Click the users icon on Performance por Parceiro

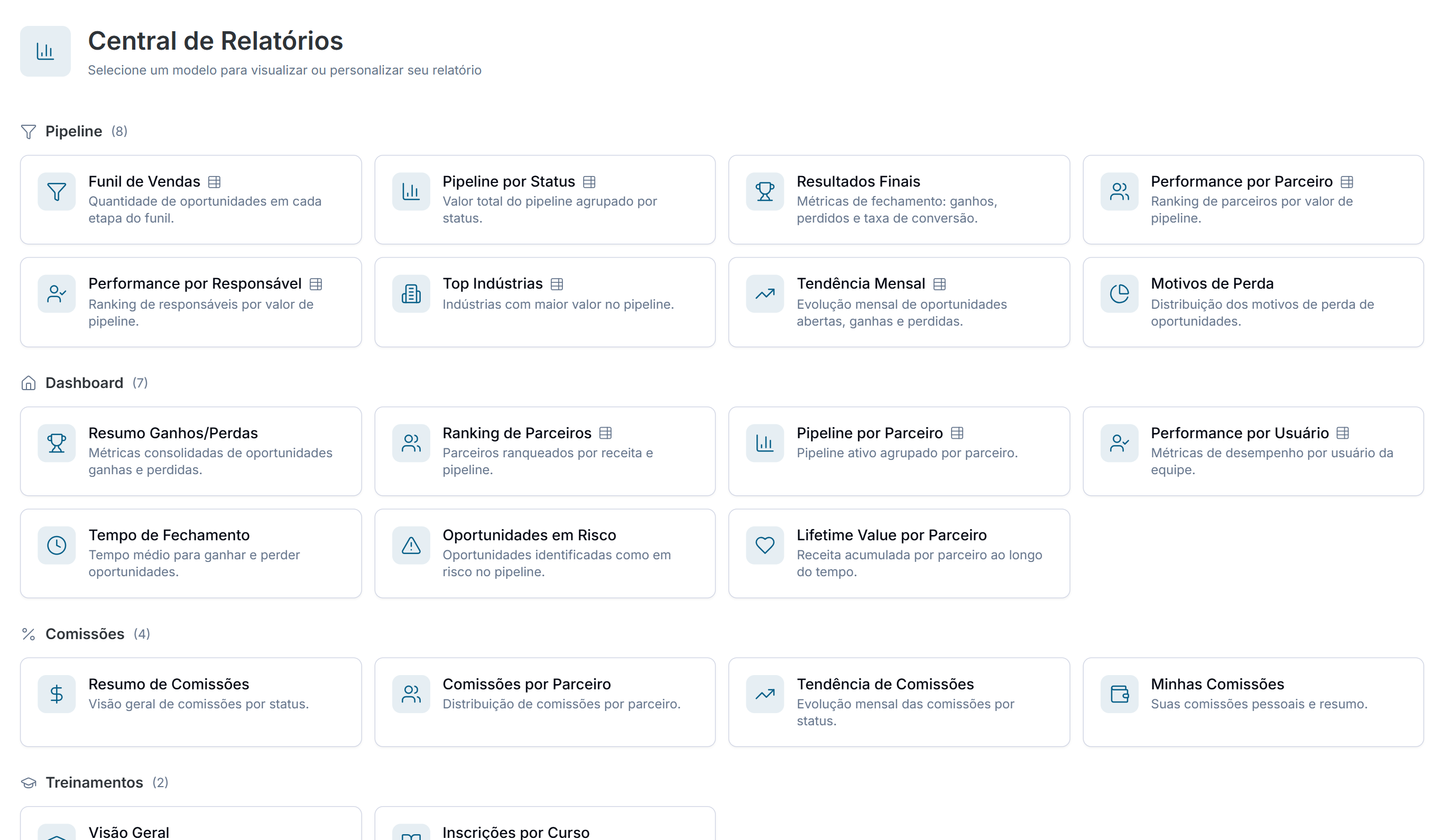pos(1119,191)
